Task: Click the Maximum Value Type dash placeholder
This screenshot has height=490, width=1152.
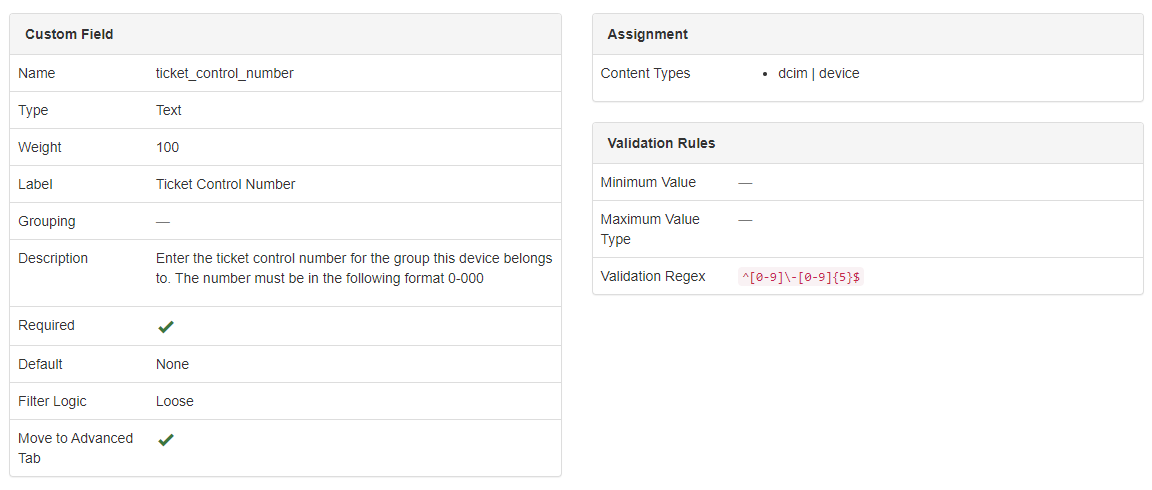Action: [x=745, y=219]
